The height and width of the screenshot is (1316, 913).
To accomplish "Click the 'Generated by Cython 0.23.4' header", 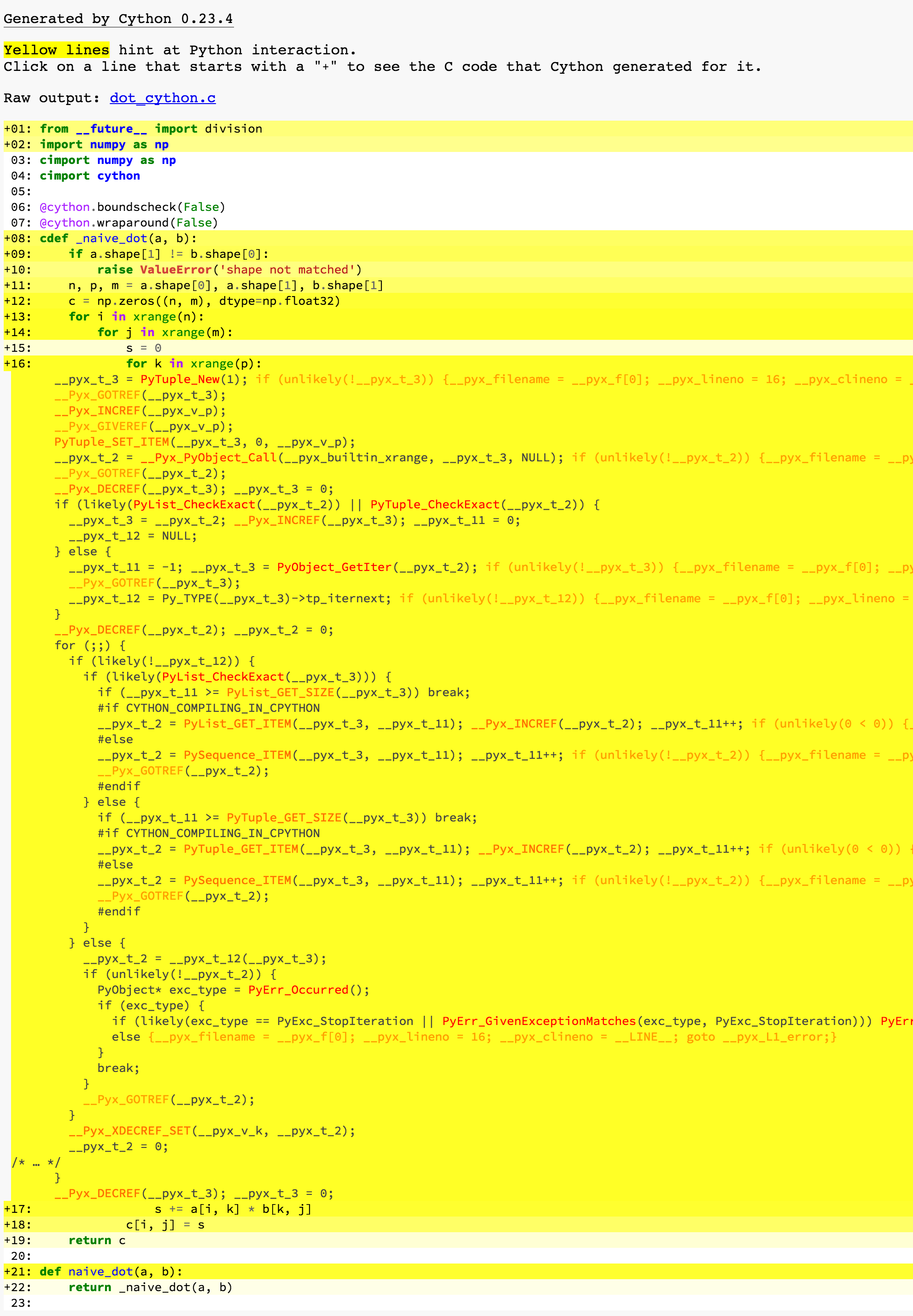I will [118, 19].
